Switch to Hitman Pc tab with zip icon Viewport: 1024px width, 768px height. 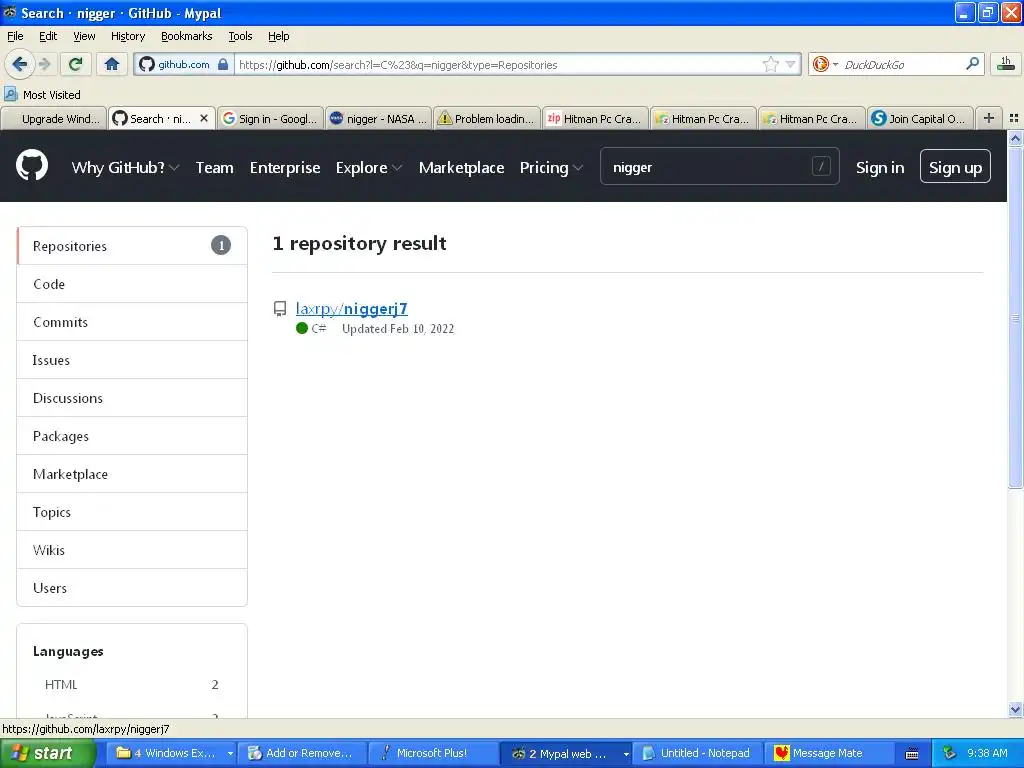pos(595,119)
